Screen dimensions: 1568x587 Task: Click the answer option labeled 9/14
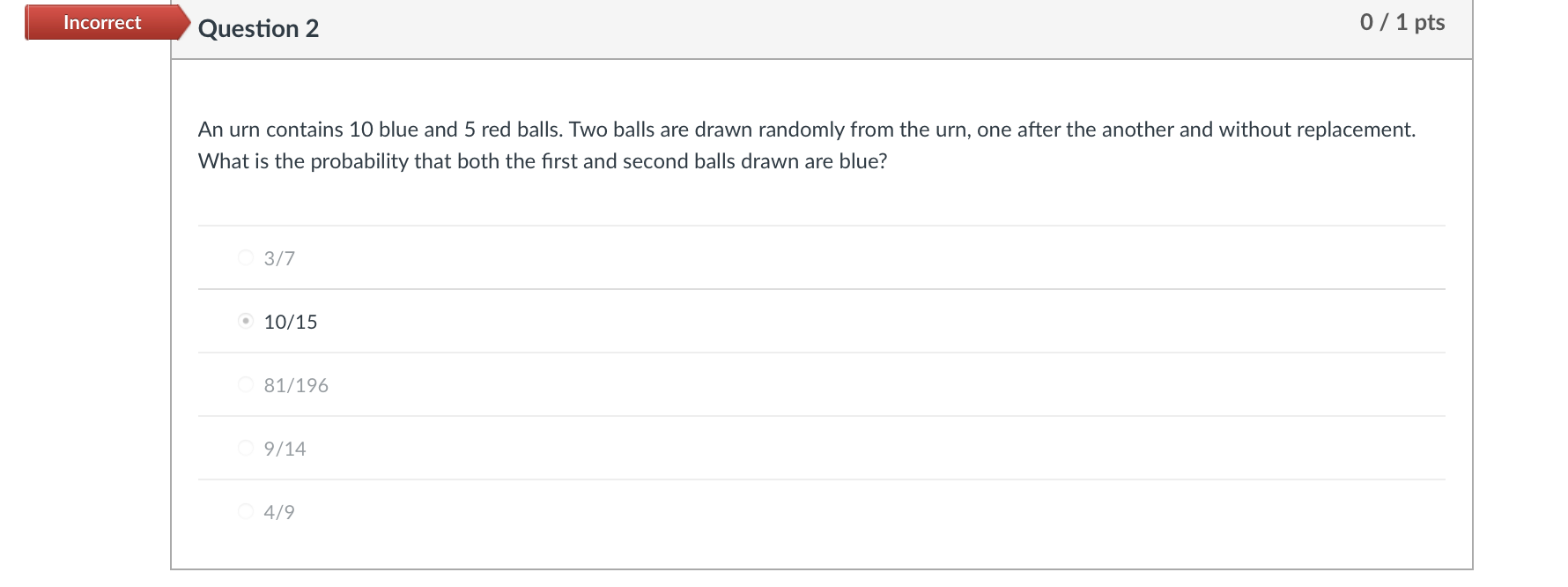tap(284, 448)
